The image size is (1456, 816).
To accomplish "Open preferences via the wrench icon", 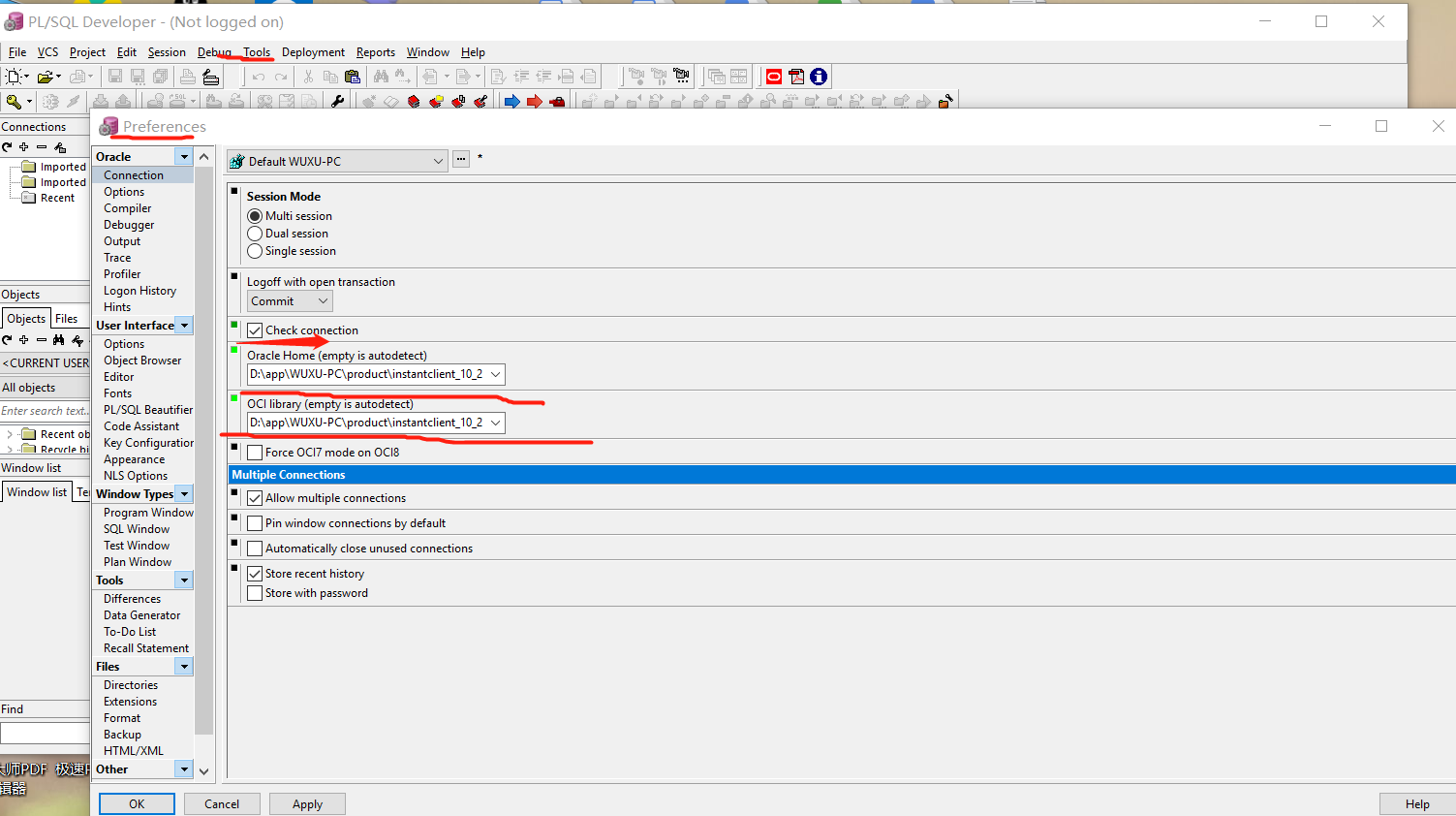I will click(337, 101).
